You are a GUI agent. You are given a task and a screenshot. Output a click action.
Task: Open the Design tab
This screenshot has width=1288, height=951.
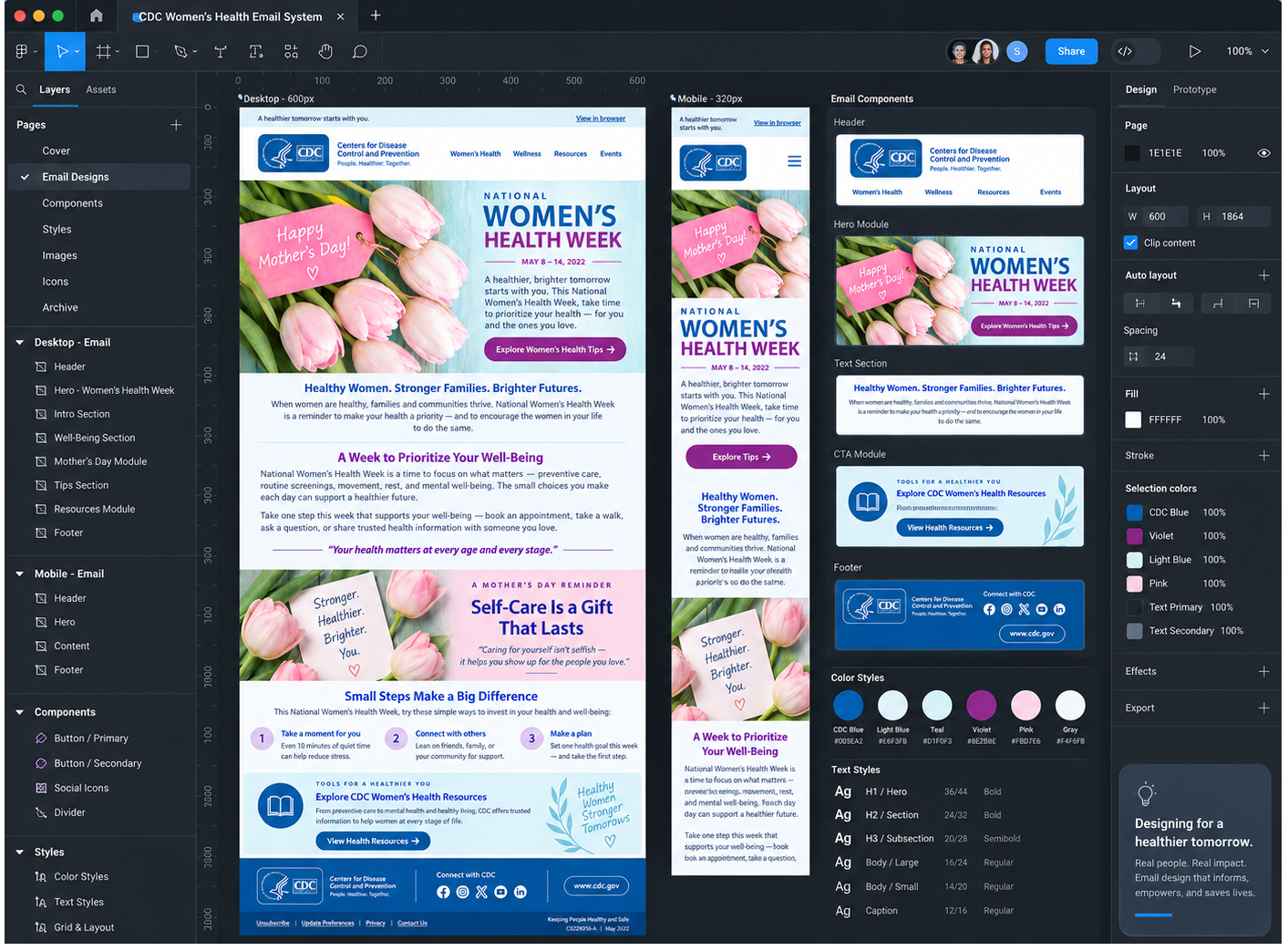coord(1140,90)
